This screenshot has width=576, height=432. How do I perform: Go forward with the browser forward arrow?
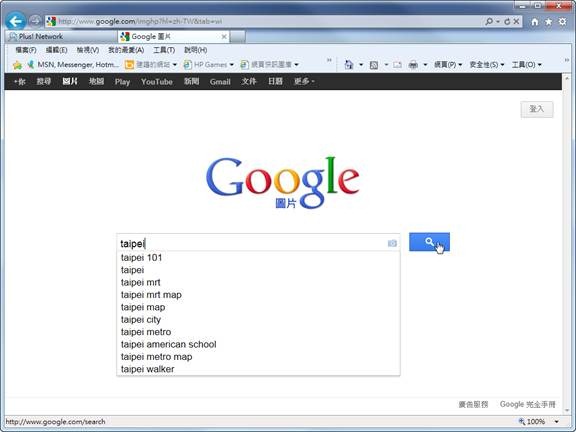[35, 21]
